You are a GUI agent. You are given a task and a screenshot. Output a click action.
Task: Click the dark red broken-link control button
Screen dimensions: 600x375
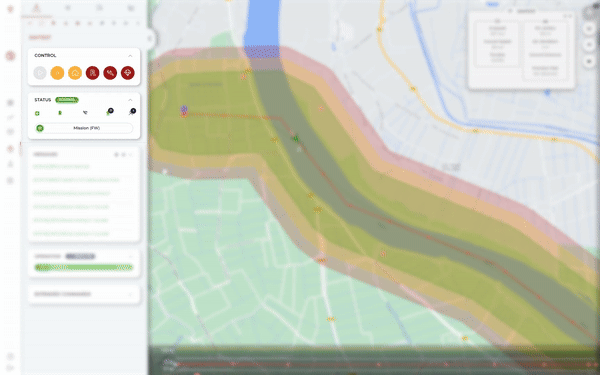coord(110,73)
